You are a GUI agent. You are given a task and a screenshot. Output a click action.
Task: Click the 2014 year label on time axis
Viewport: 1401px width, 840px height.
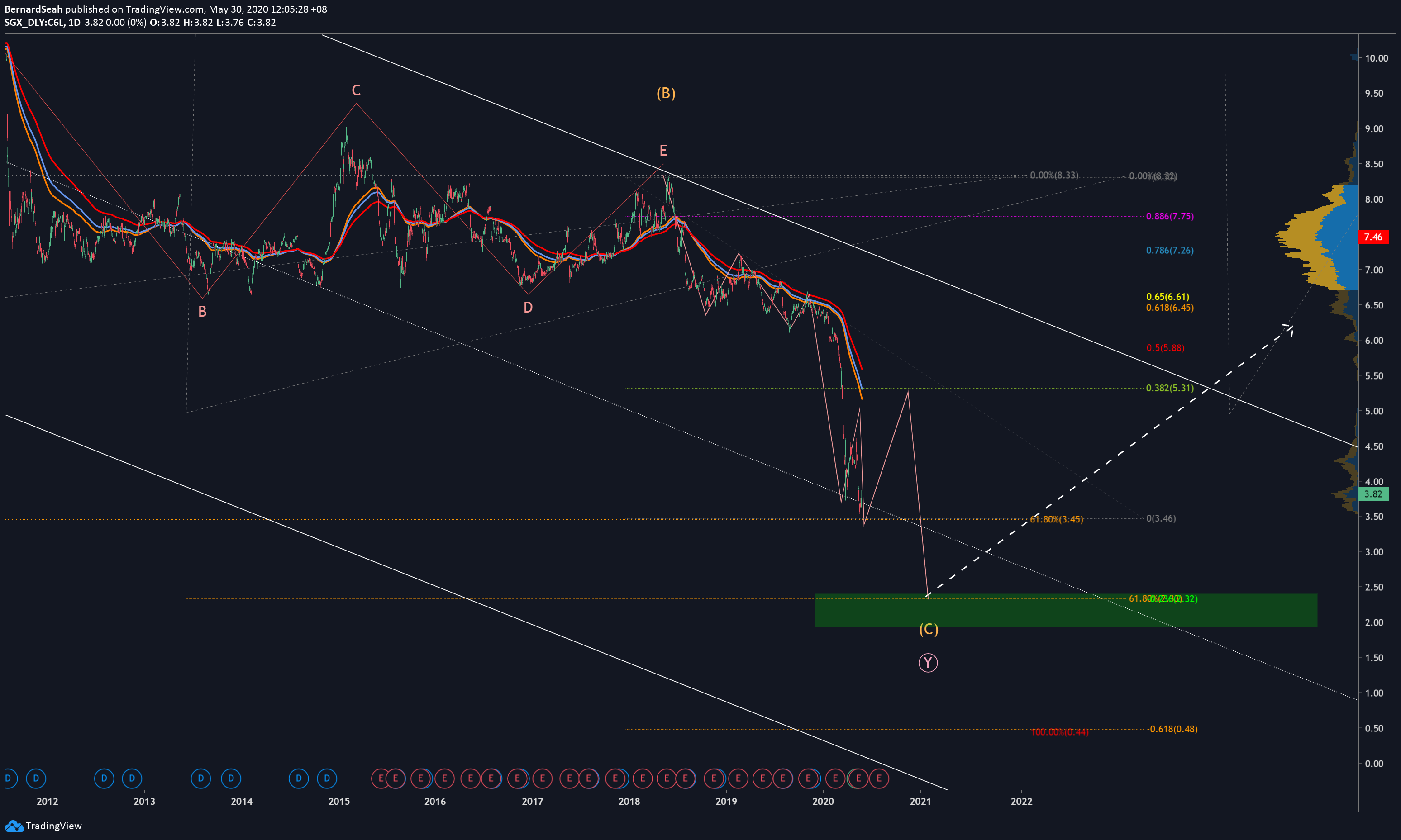[242, 801]
